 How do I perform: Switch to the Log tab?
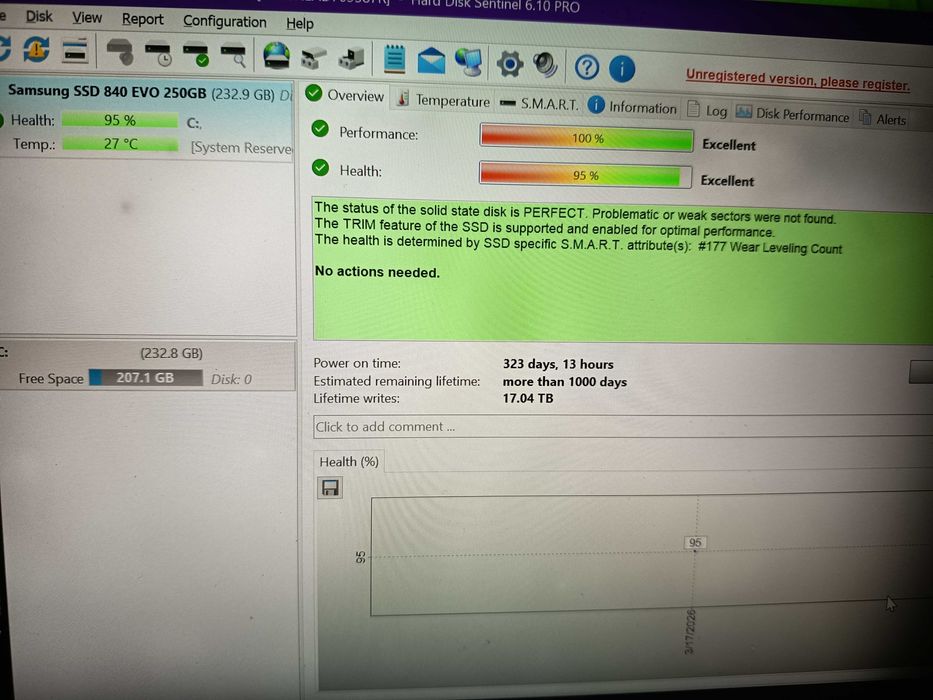pyautogui.click(x=707, y=111)
